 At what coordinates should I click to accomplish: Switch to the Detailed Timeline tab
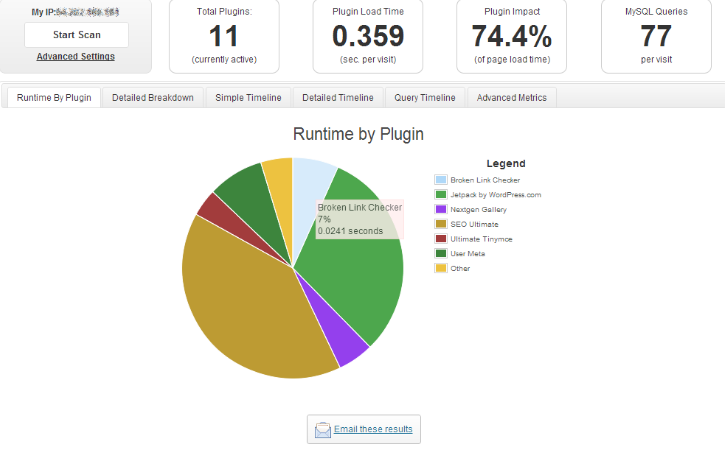point(338,97)
